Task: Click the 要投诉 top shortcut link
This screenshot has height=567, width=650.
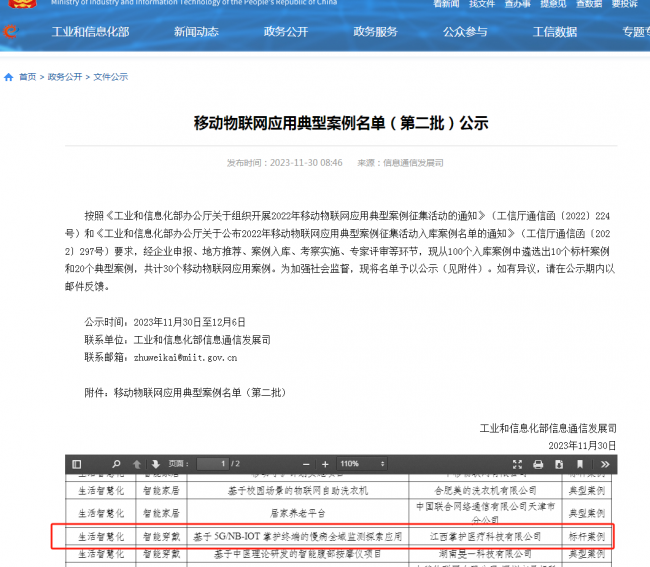Action: tap(625, 4)
